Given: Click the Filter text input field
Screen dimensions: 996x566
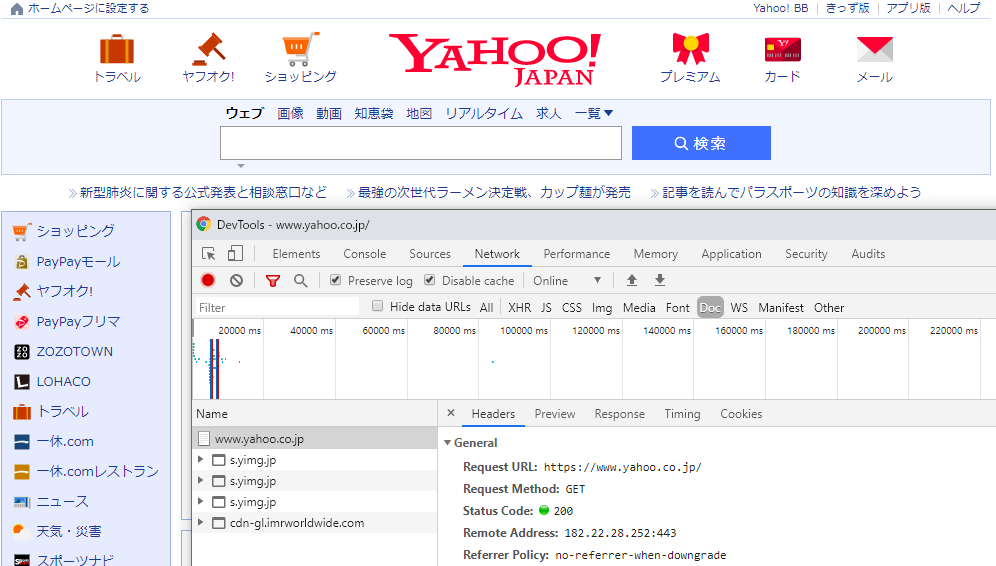Looking at the screenshot, I should [x=277, y=308].
